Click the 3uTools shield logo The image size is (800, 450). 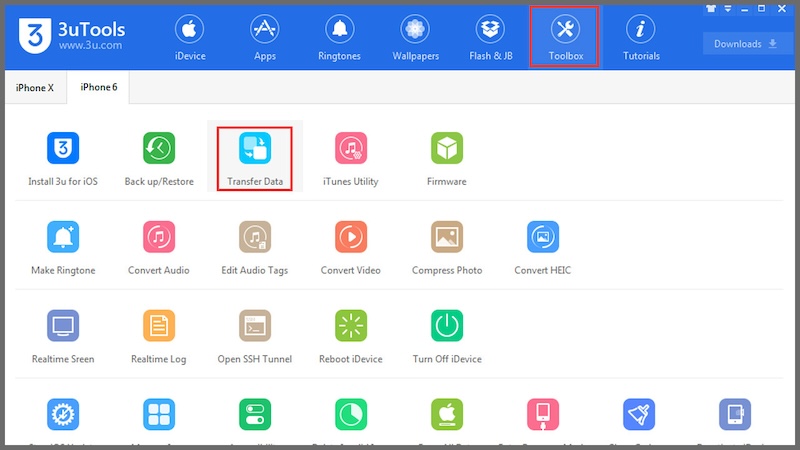point(35,35)
